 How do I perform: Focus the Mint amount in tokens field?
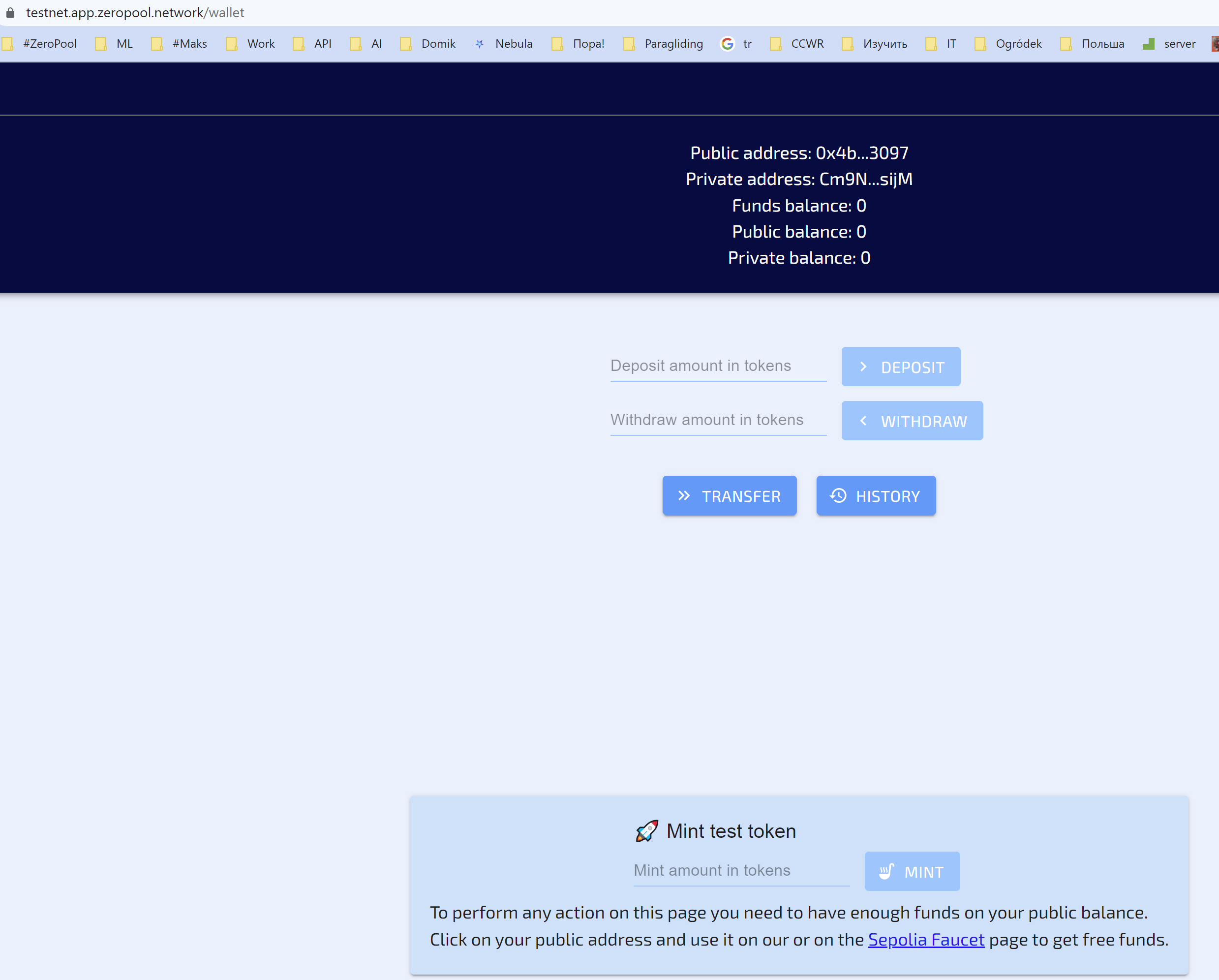741,871
